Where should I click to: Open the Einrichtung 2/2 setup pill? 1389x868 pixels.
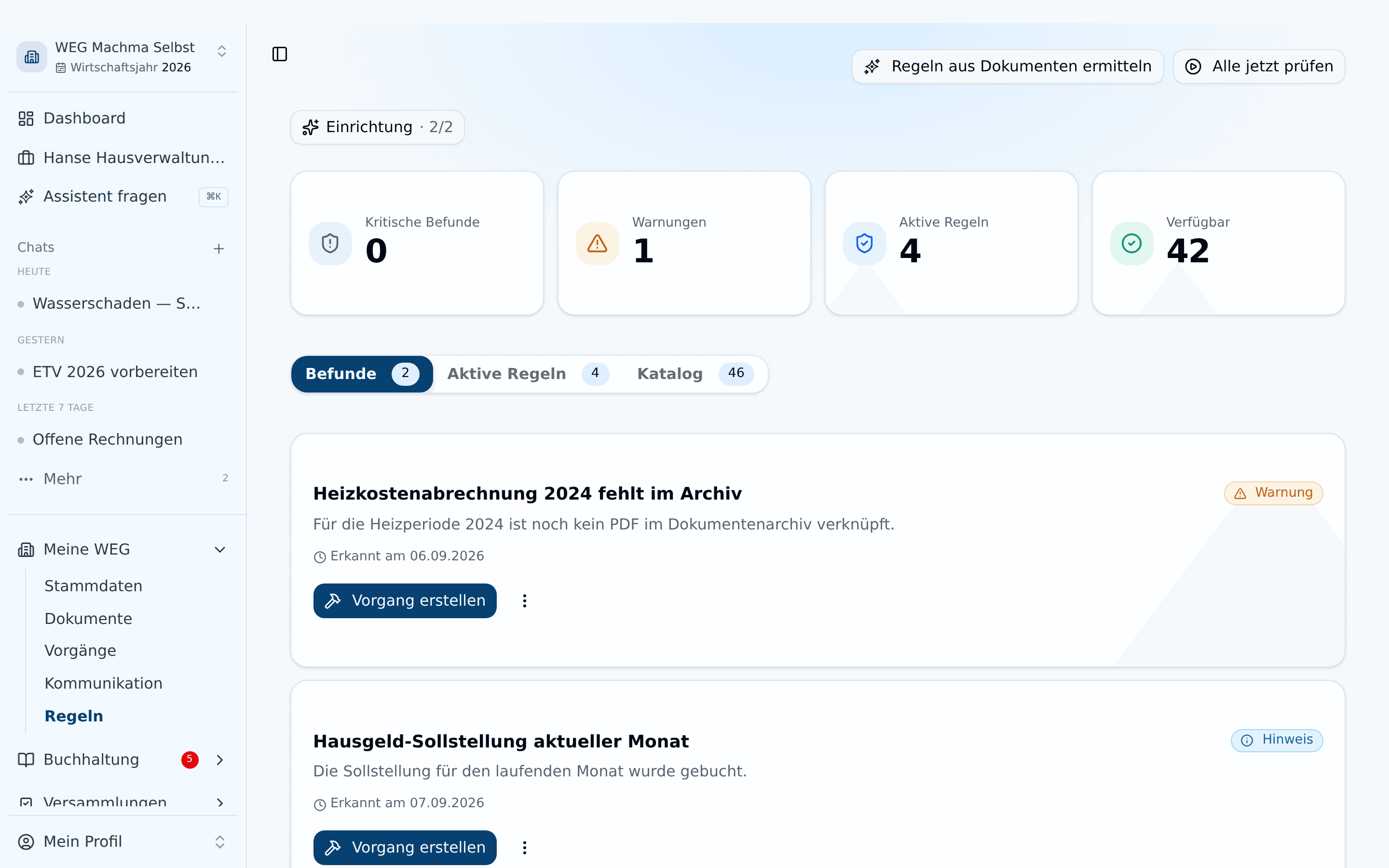(x=377, y=127)
